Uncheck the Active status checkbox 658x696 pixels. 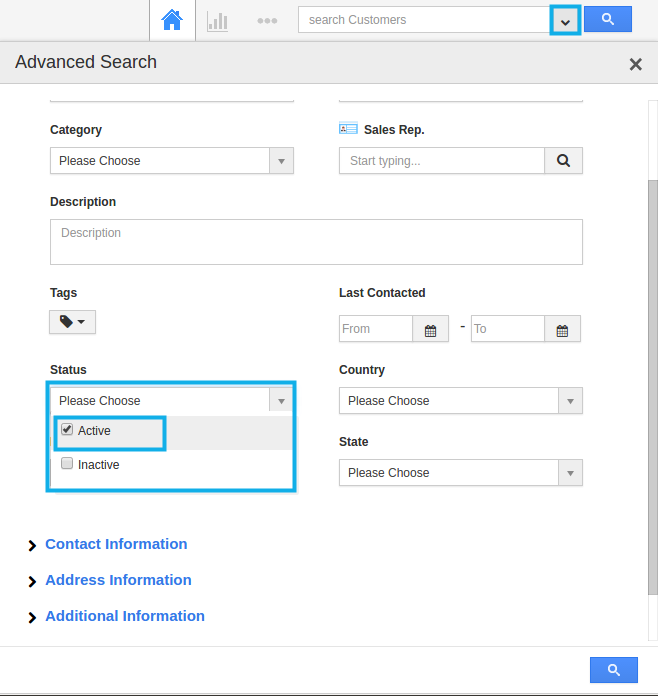click(67, 430)
